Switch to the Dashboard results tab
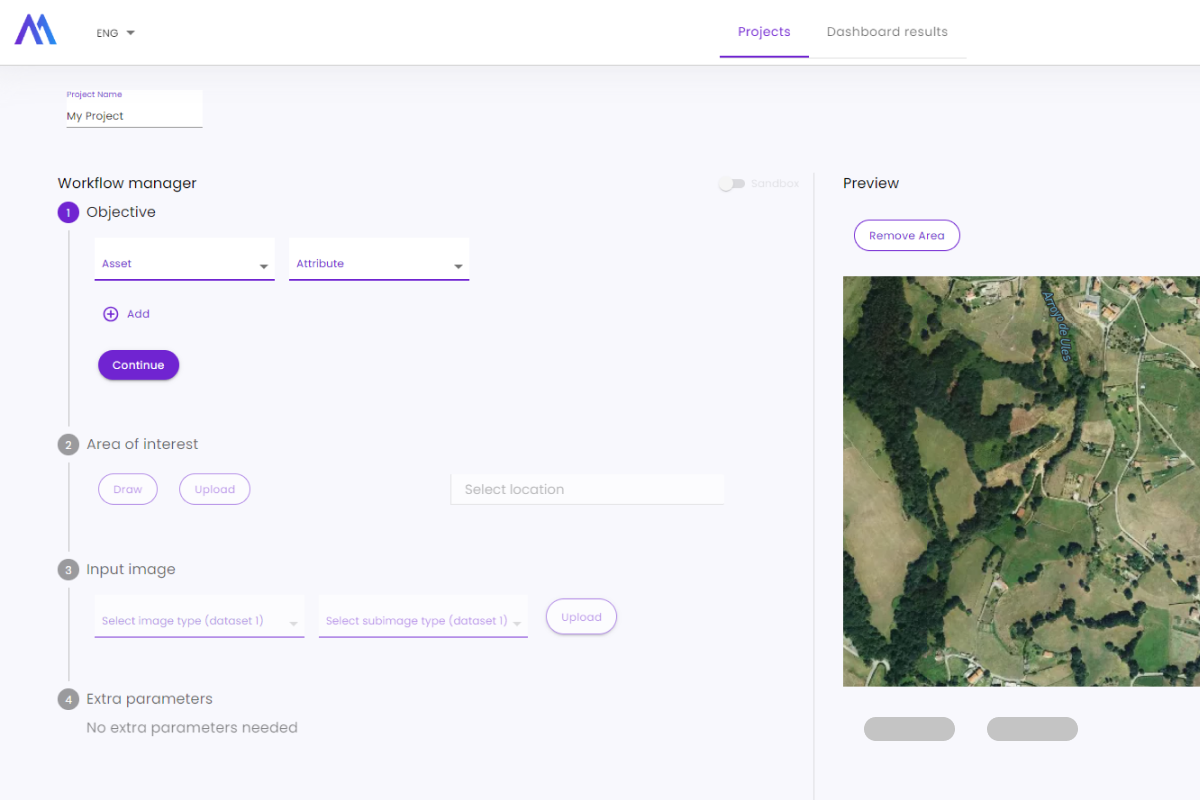The image size is (1200, 800). pyautogui.click(x=887, y=31)
